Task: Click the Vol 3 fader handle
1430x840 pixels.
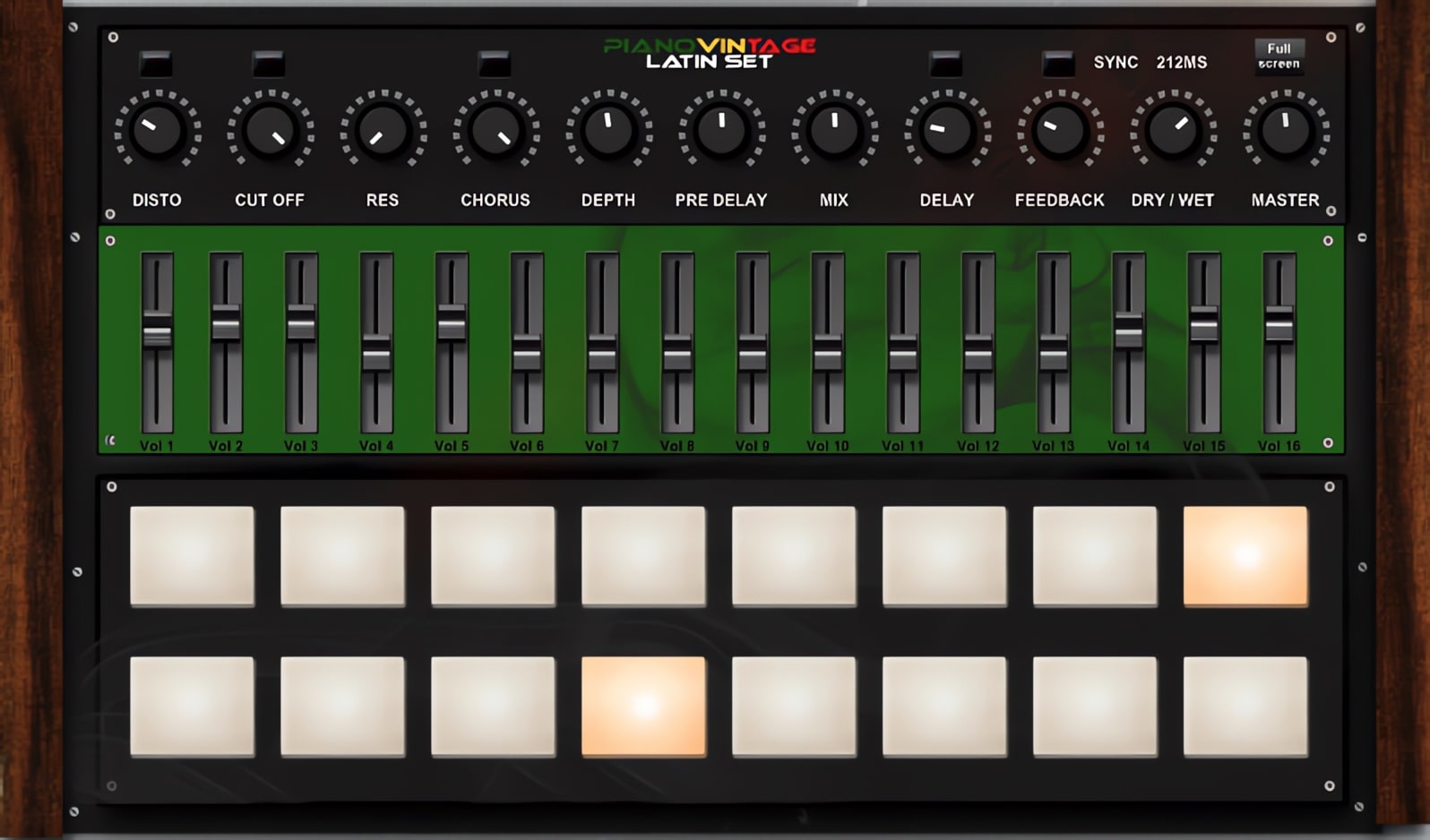Action: coord(301,323)
